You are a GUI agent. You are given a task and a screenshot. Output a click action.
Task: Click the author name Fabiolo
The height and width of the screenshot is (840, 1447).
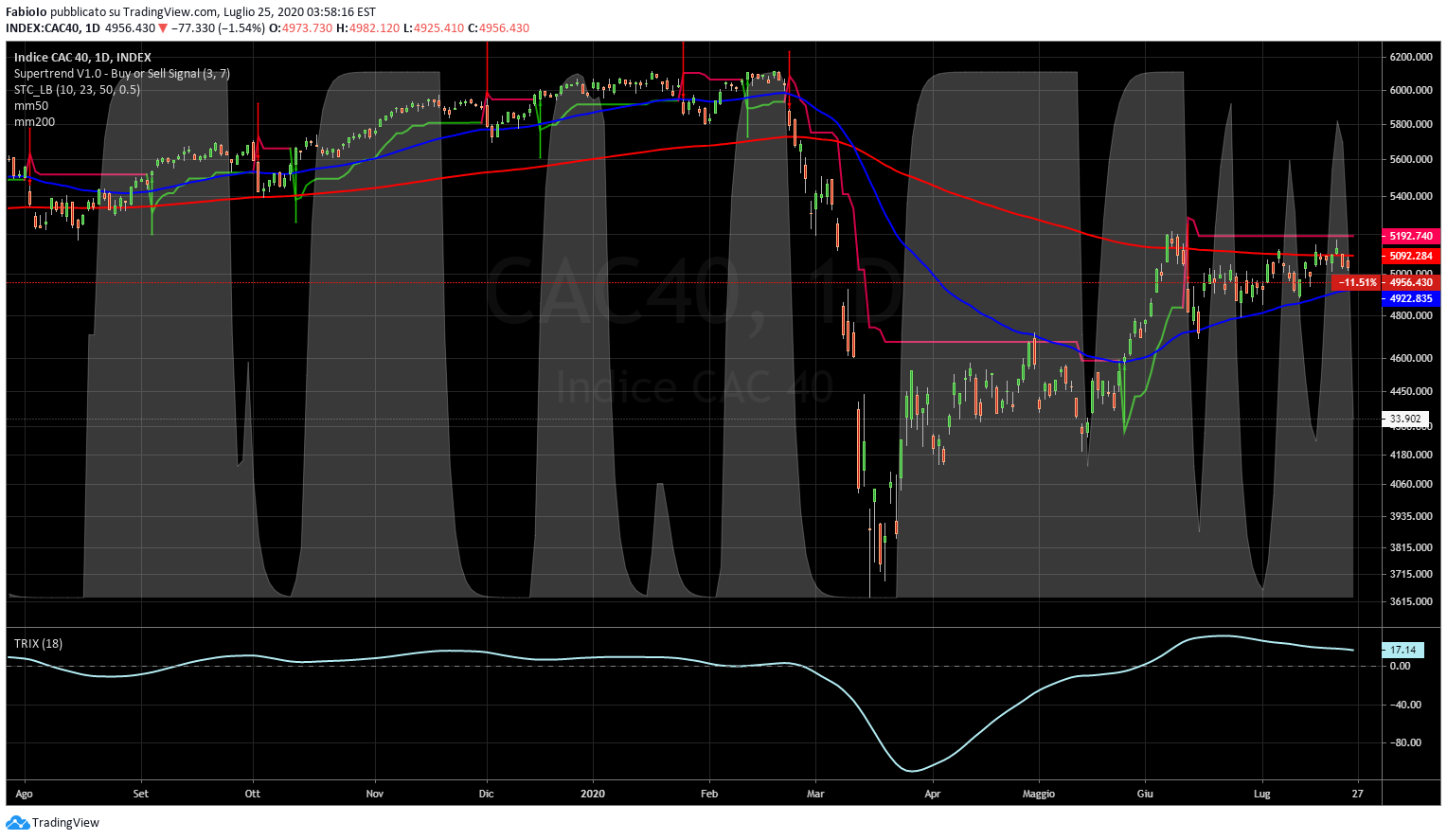(27, 12)
